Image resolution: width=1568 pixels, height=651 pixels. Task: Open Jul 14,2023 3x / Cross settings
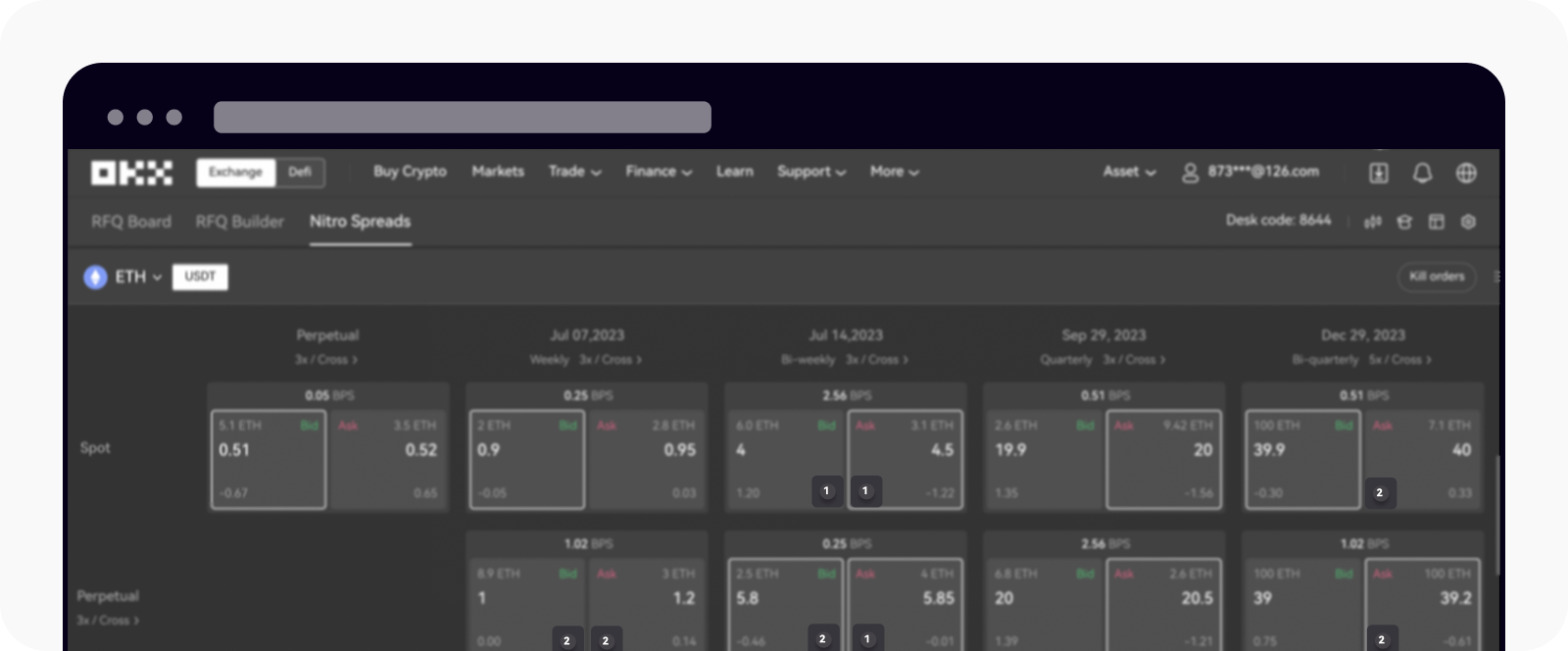876,360
